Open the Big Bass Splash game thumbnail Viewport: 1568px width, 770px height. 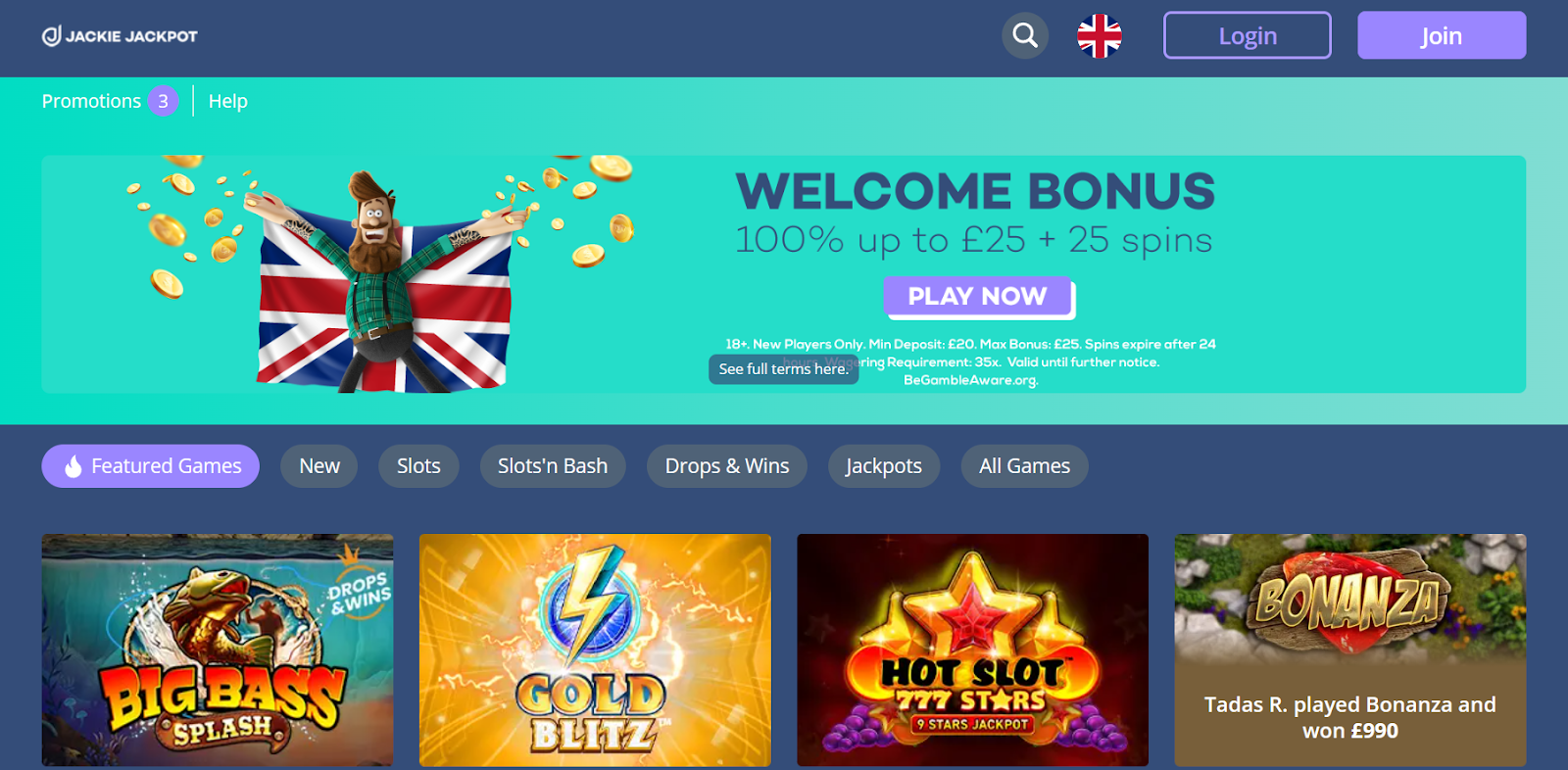click(x=218, y=650)
